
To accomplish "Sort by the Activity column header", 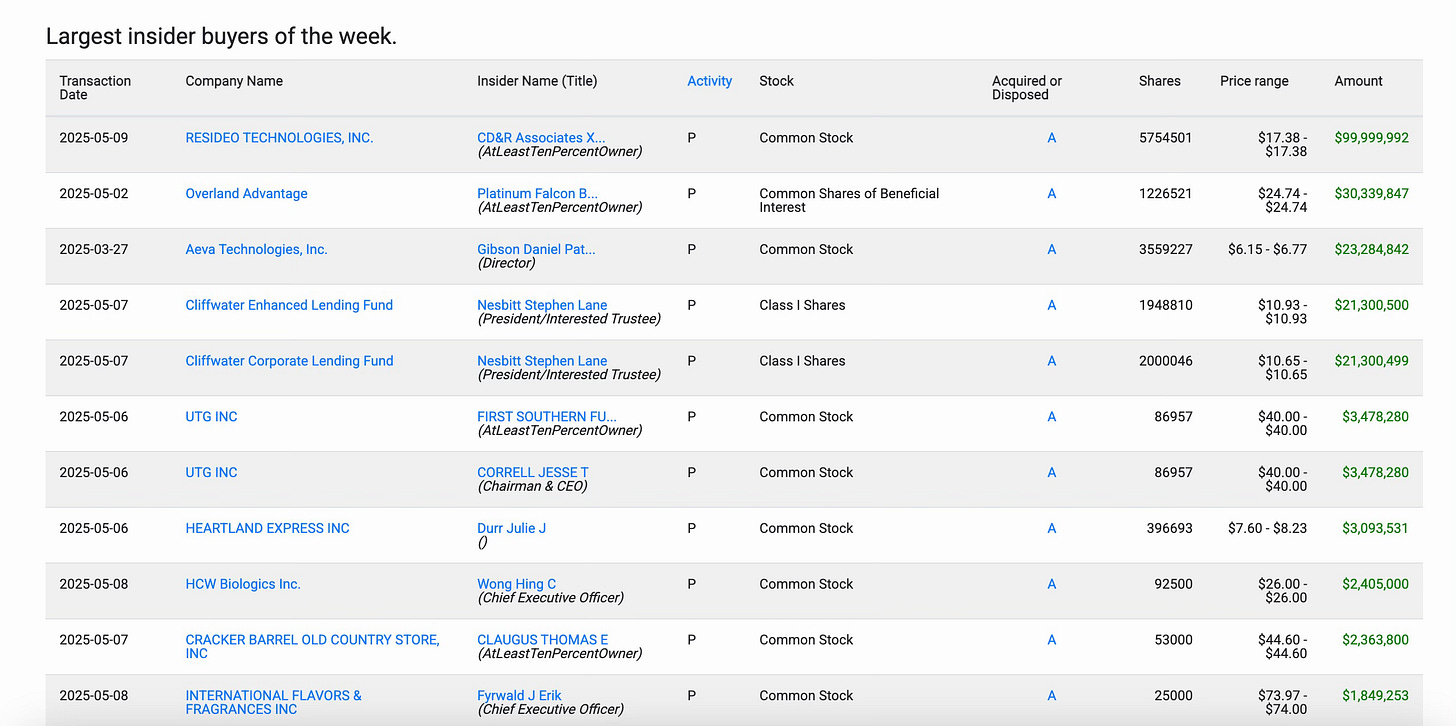I will [x=709, y=81].
